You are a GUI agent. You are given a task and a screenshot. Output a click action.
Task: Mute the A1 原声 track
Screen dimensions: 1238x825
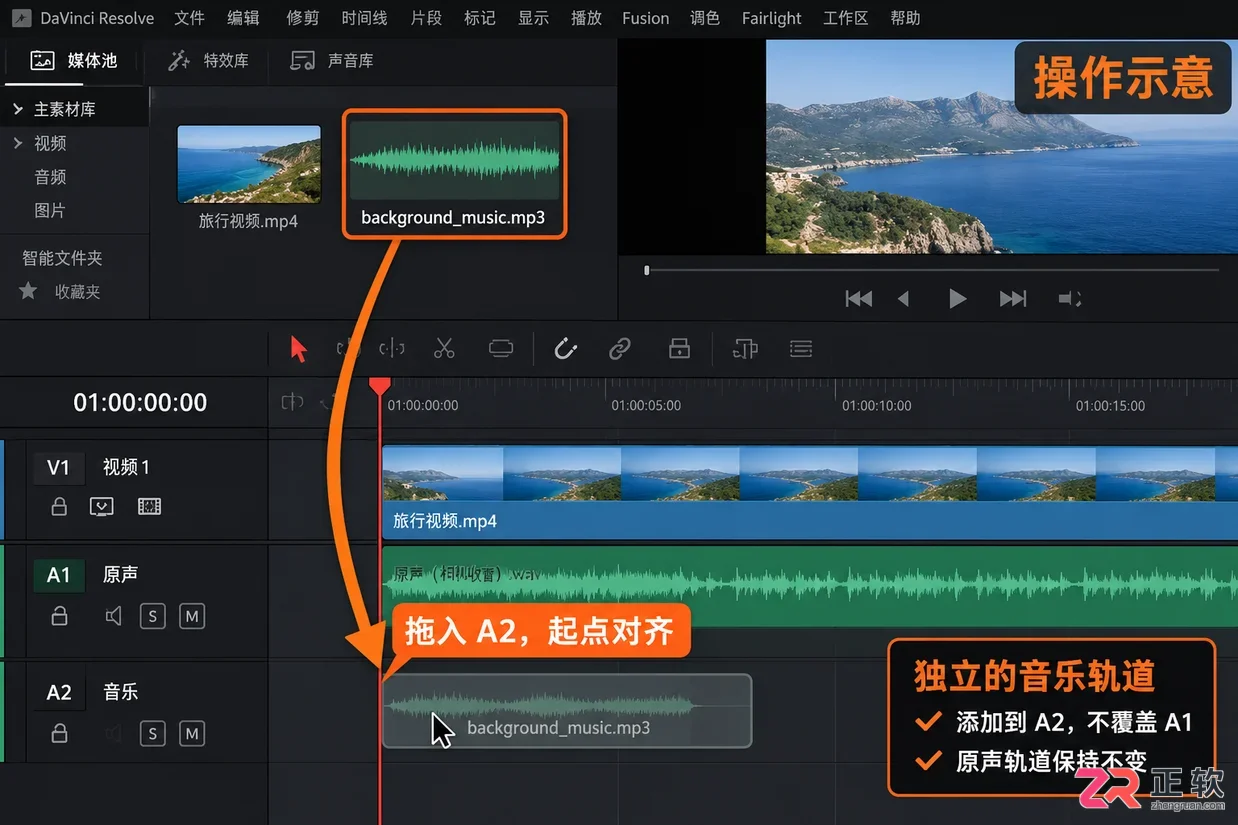(x=192, y=616)
